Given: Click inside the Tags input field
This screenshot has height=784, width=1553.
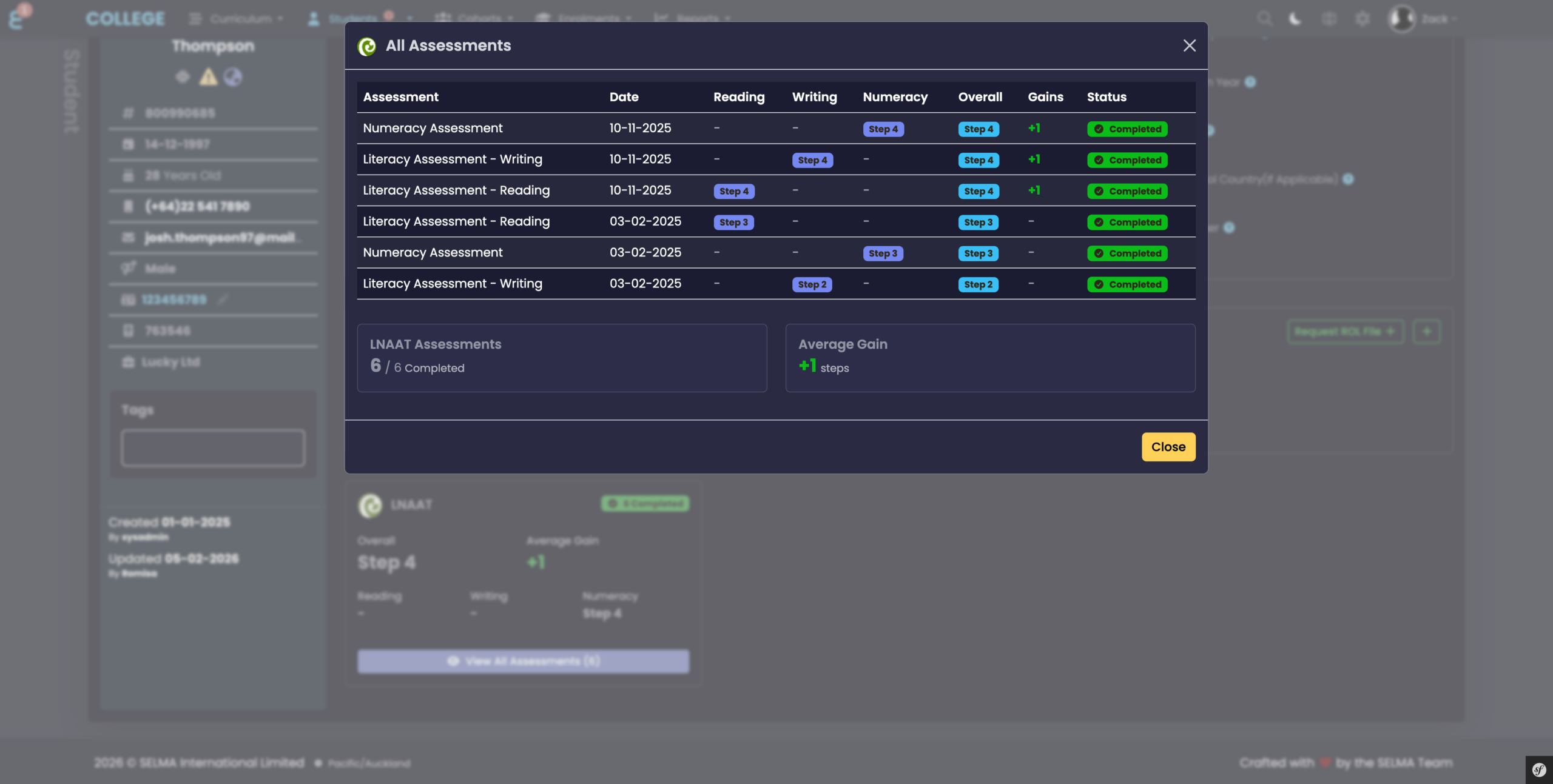Looking at the screenshot, I should (212, 447).
